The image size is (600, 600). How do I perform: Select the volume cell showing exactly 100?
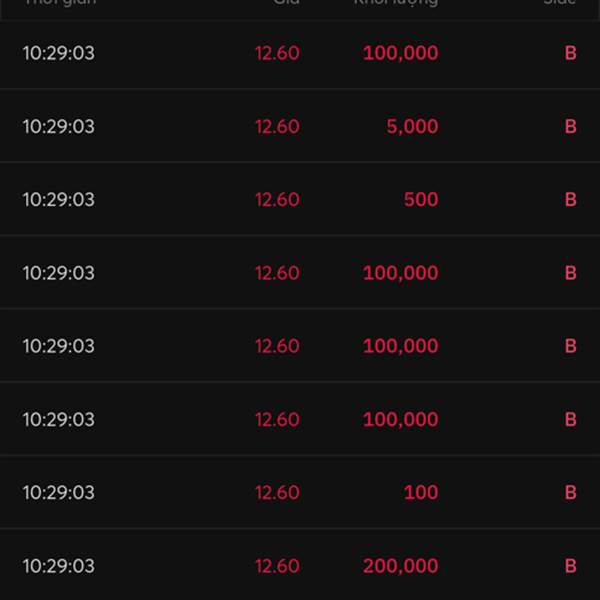(421, 493)
